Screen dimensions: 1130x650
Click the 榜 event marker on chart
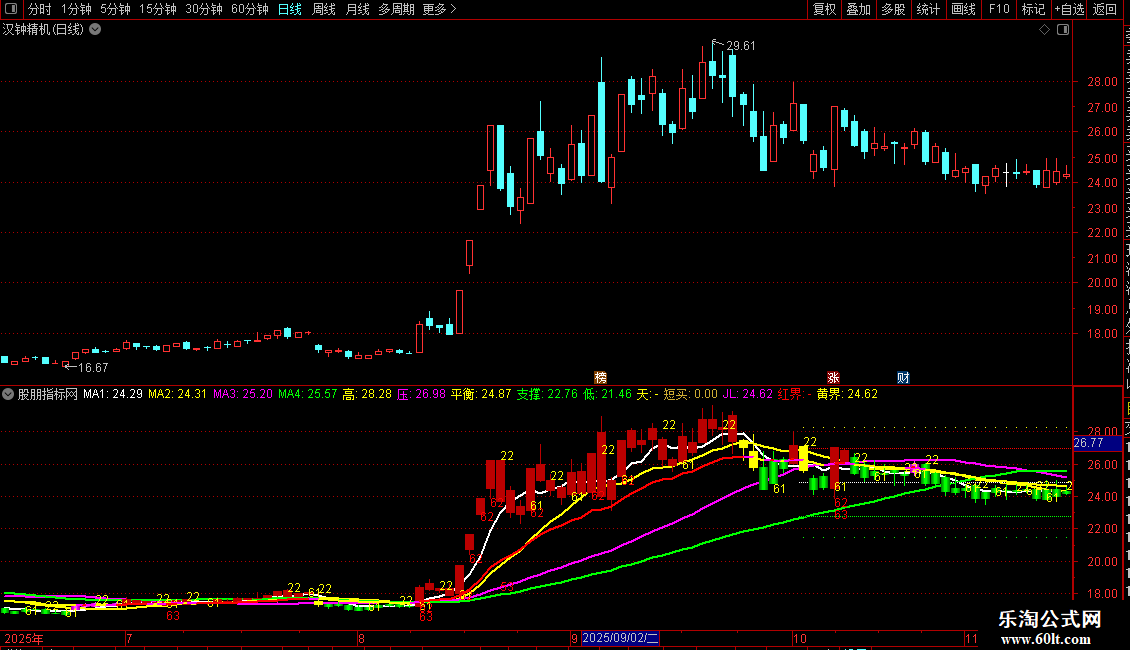pos(600,378)
